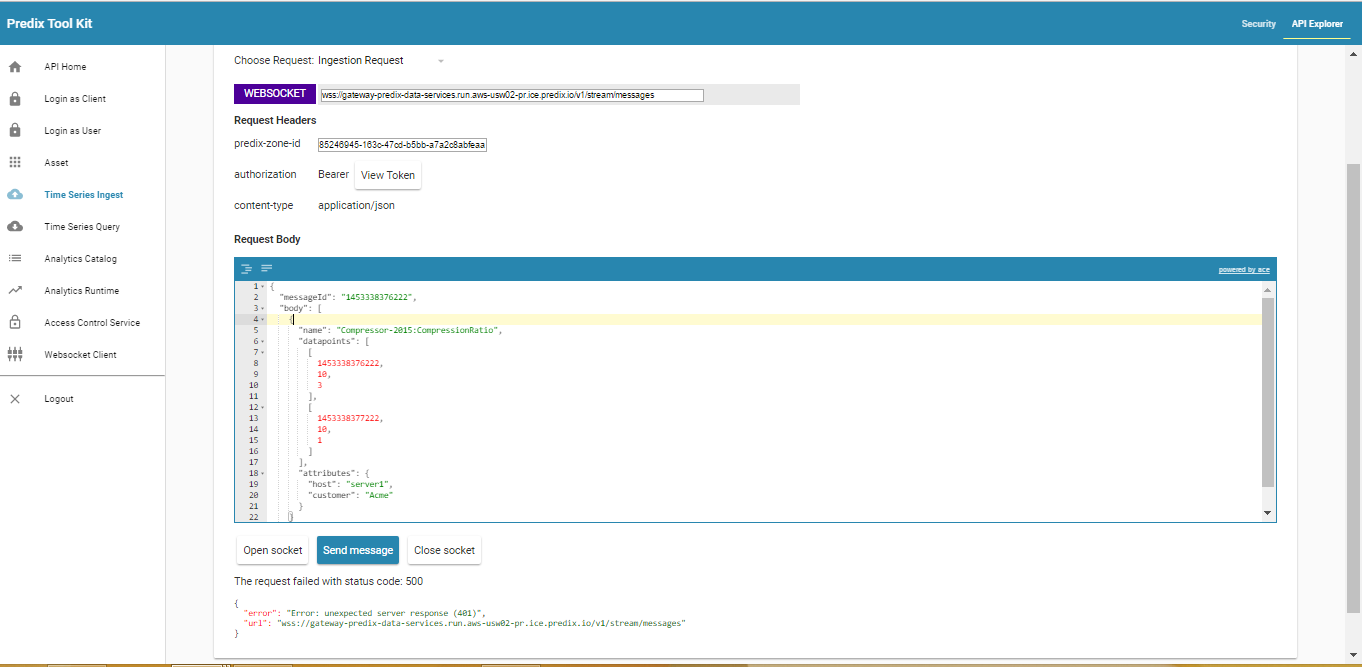Click the cloud download icon for Time Series Query
Image resolution: width=1362 pixels, height=667 pixels.
[15, 227]
